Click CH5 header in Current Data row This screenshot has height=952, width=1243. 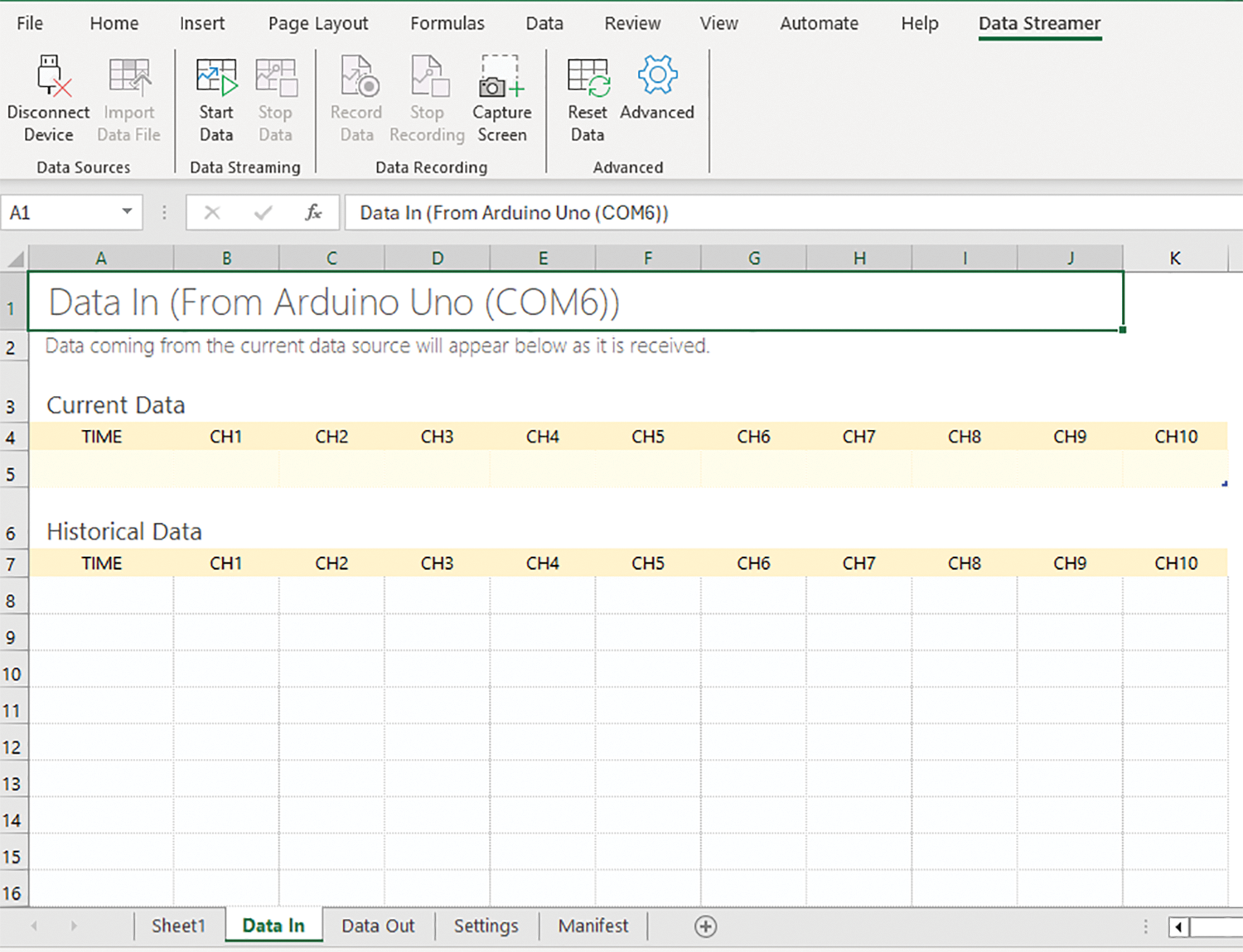click(648, 437)
